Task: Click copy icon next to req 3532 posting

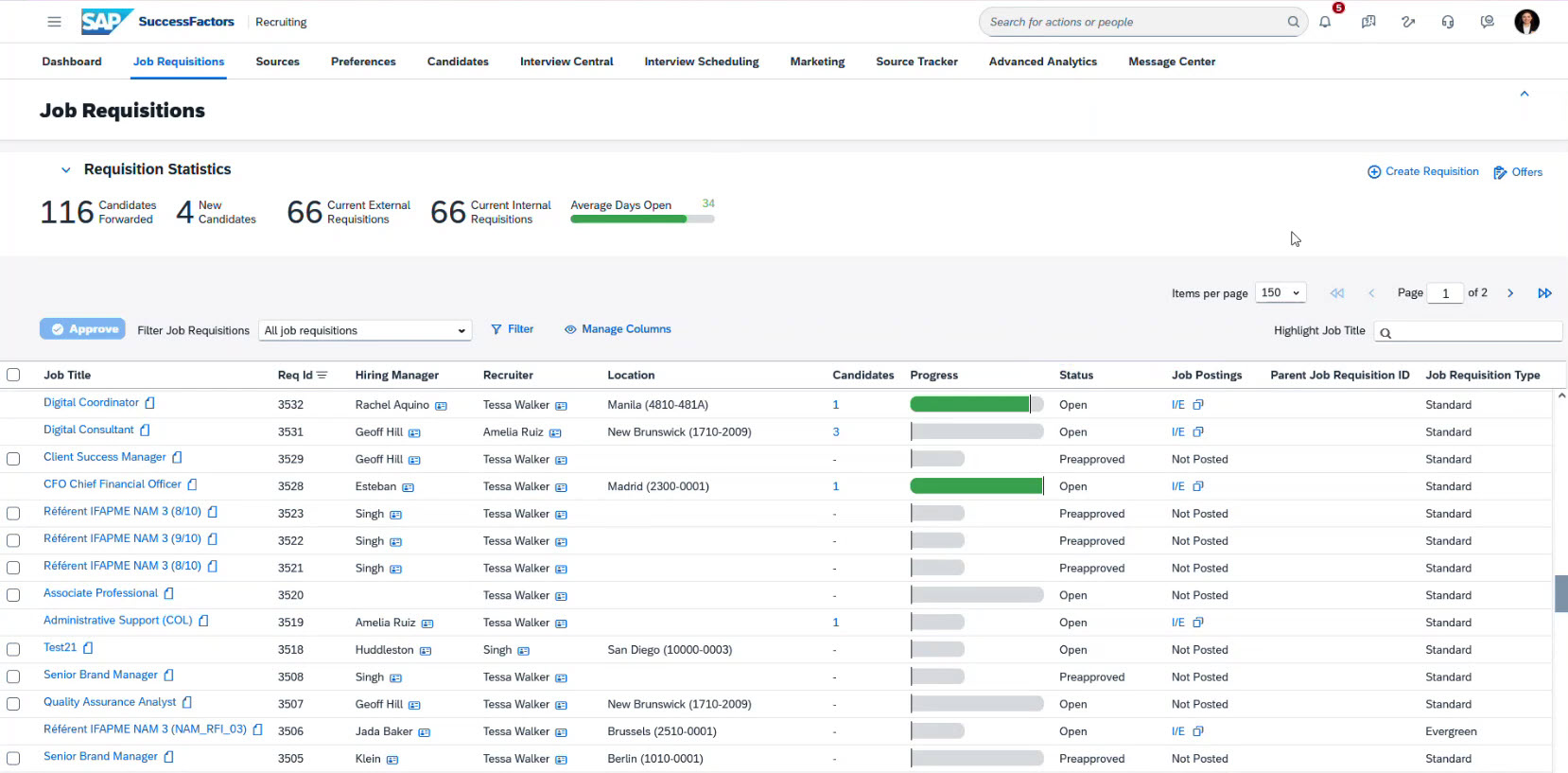Action: [1198, 405]
